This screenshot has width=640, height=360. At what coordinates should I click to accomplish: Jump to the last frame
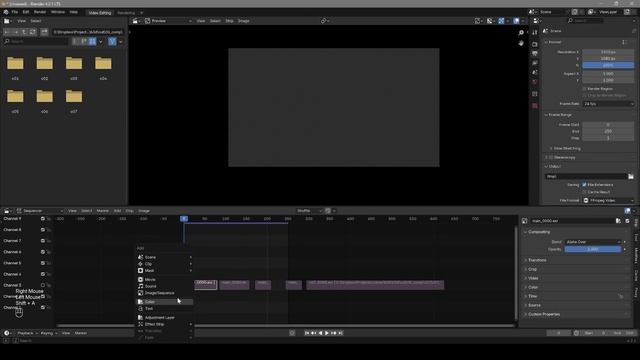coord(340,333)
